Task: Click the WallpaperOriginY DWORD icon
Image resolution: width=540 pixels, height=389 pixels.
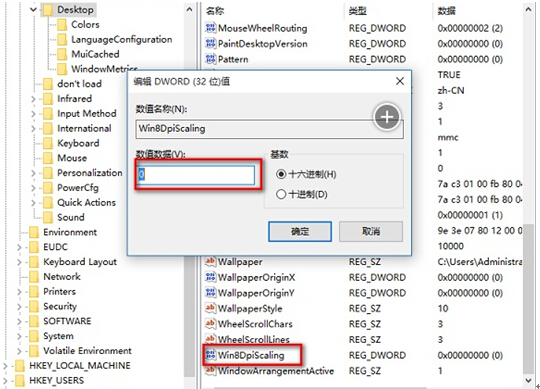Action: [x=210, y=293]
